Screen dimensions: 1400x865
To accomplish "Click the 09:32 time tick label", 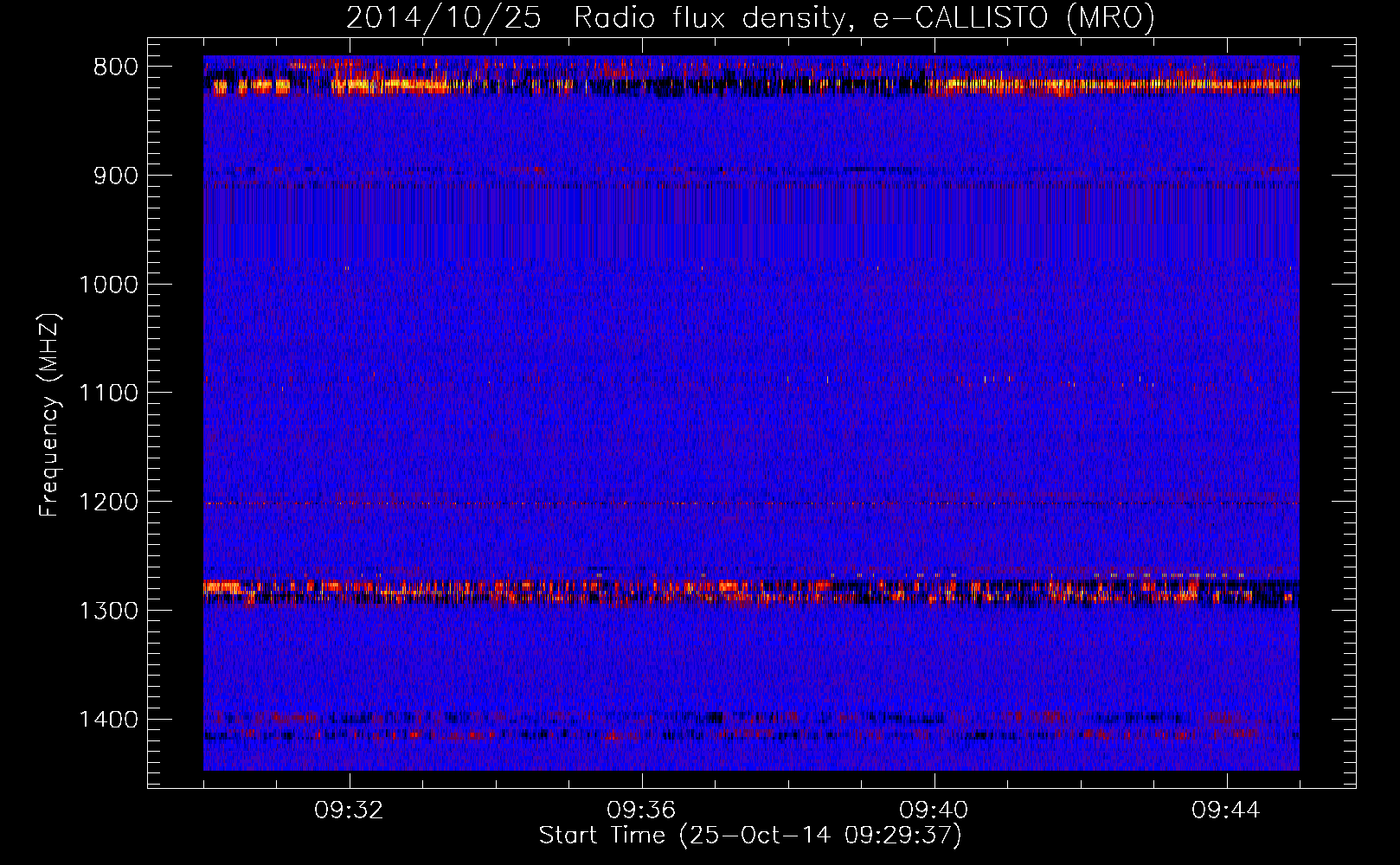I will (x=349, y=811).
